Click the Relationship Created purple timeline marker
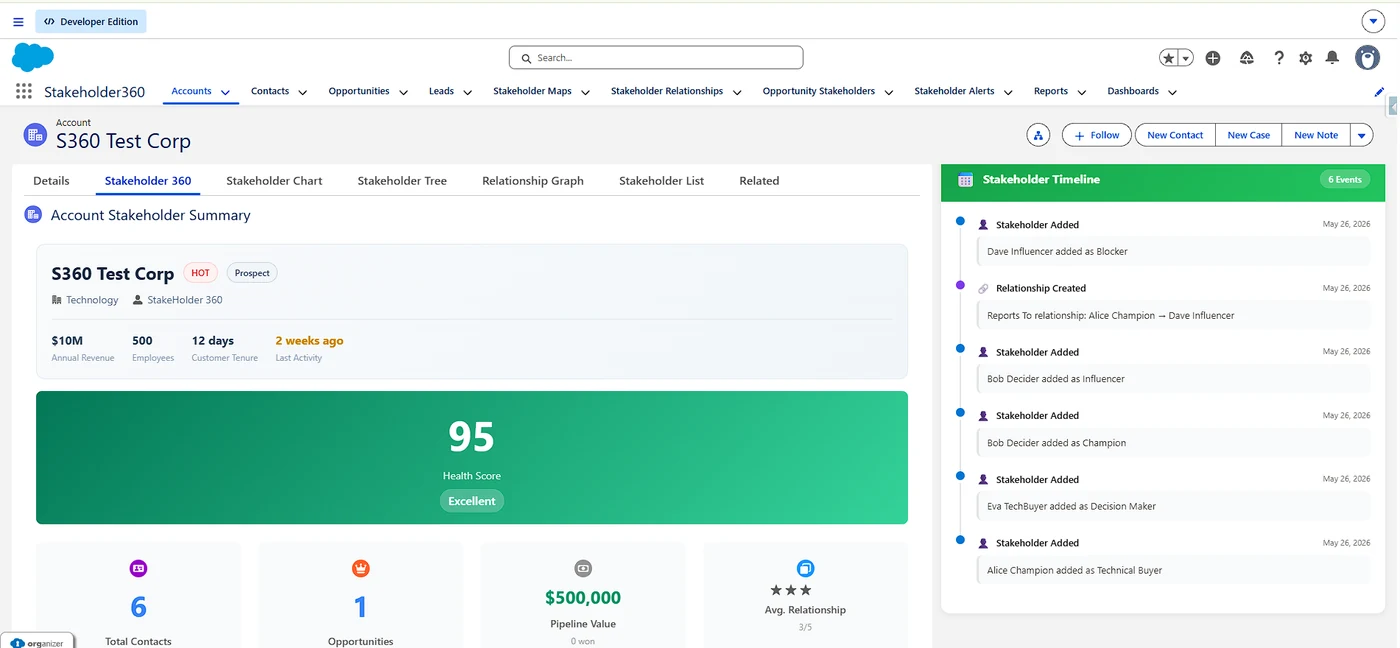 click(960, 285)
